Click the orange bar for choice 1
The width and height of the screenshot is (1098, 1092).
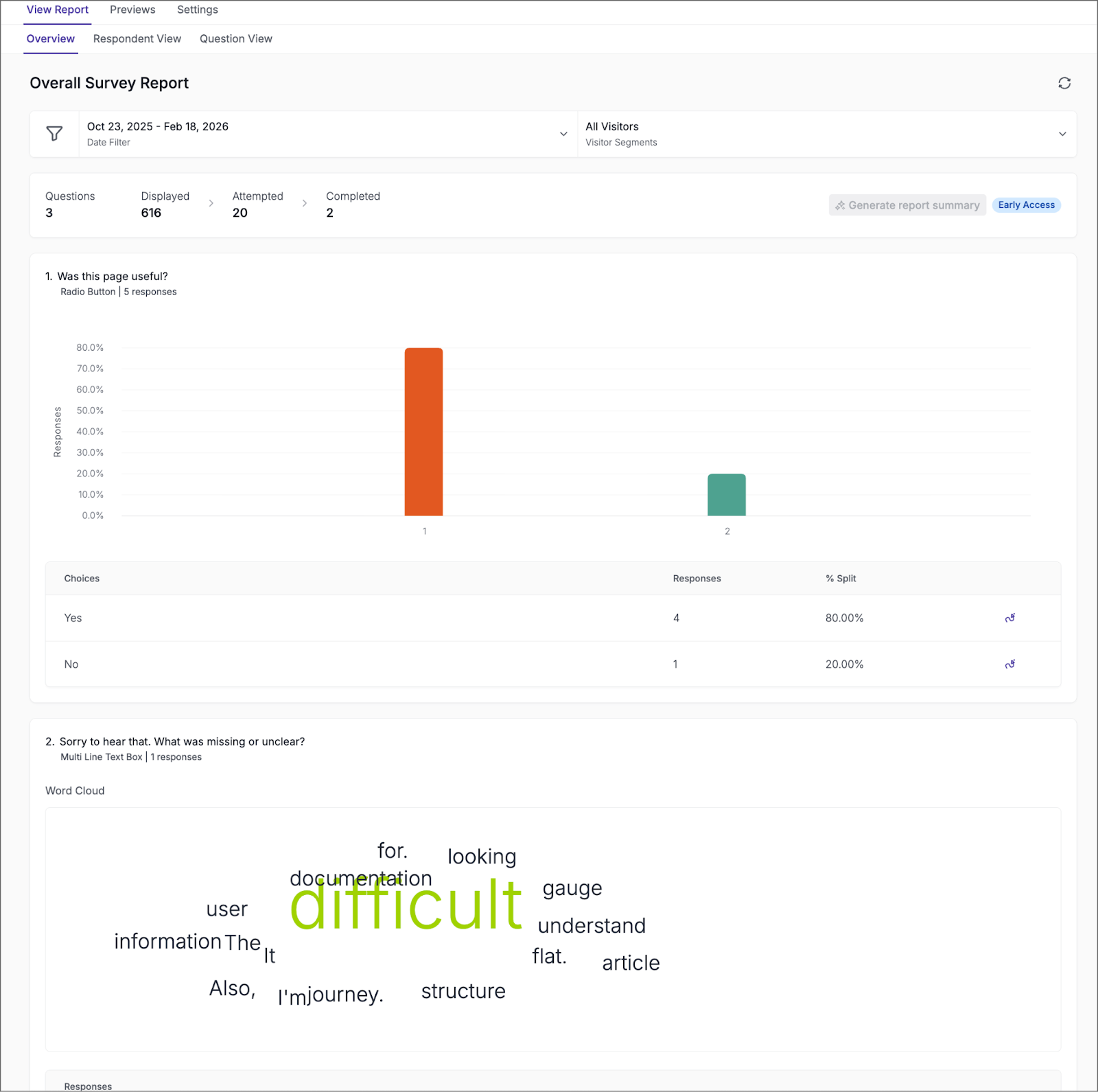[424, 432]
